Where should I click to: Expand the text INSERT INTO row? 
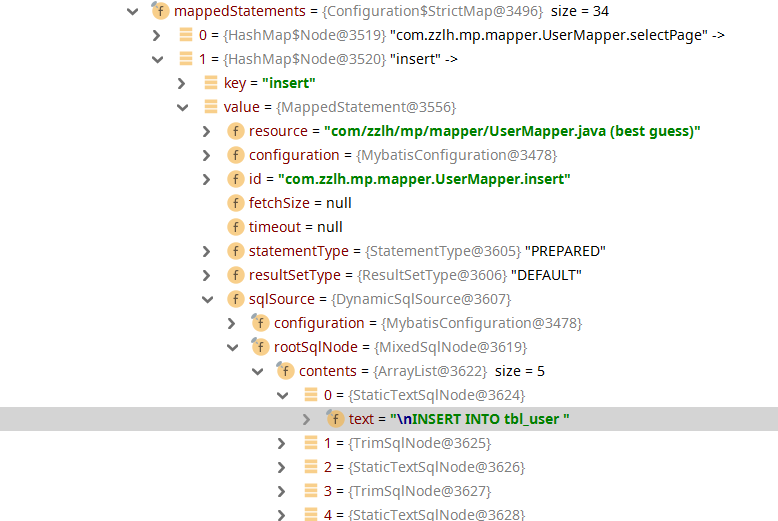307,420
